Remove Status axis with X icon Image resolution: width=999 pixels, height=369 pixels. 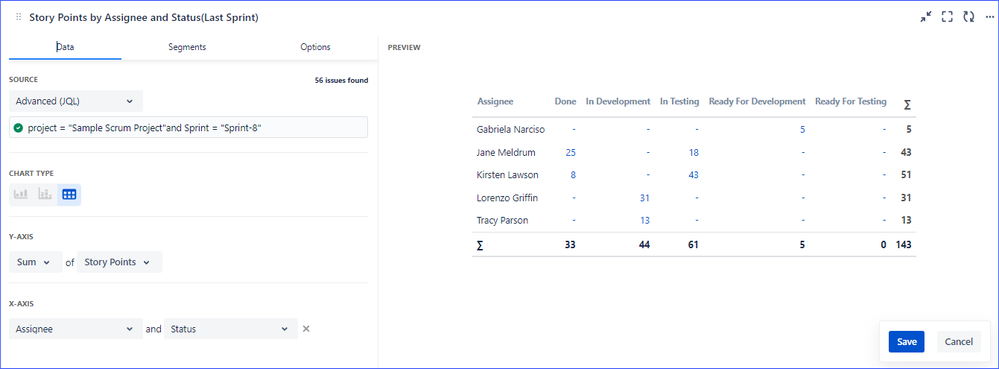[306, 329]
